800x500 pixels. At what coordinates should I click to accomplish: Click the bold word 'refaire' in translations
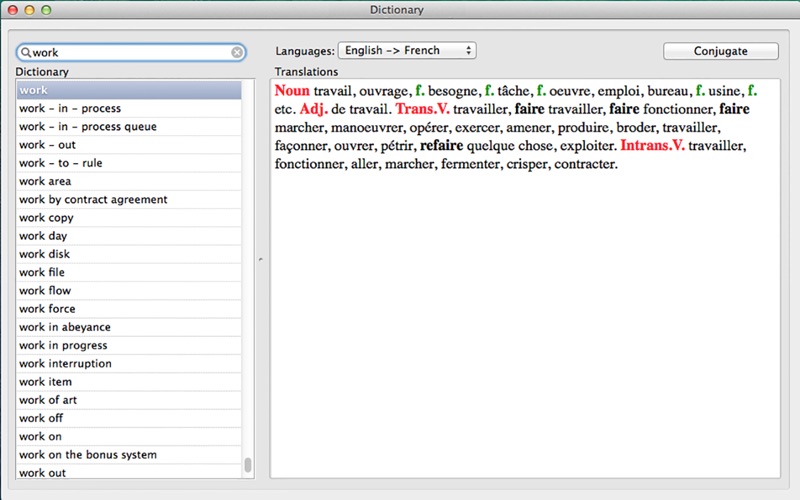[441, 145]
